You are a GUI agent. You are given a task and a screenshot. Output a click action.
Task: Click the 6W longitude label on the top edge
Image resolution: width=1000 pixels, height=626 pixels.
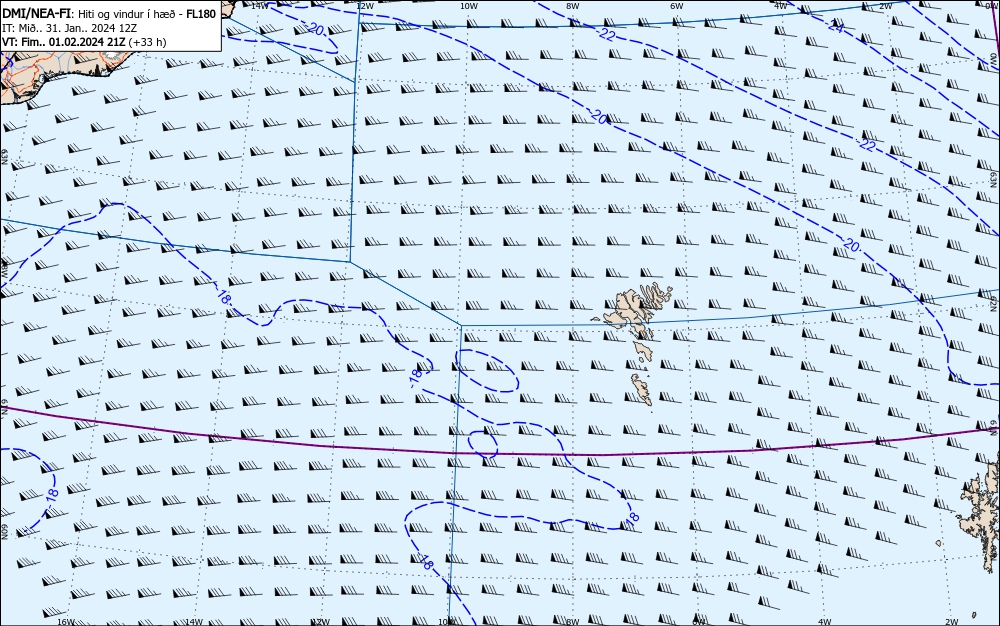point(676,6)
